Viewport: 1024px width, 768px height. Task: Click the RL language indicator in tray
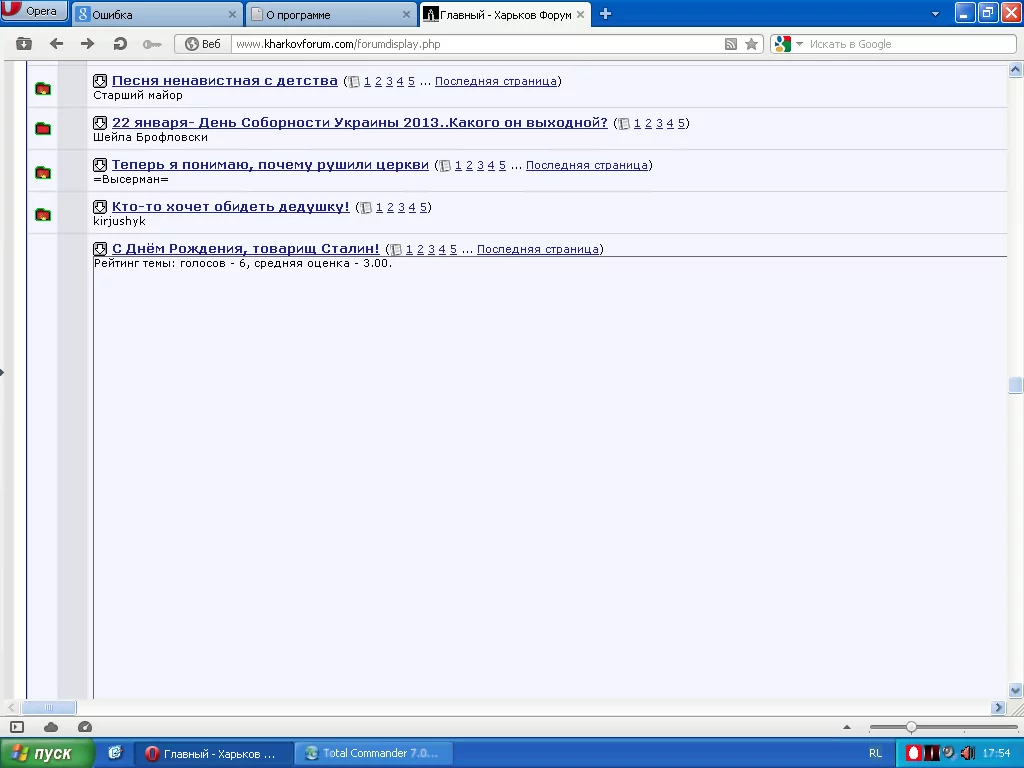(875, 754)
